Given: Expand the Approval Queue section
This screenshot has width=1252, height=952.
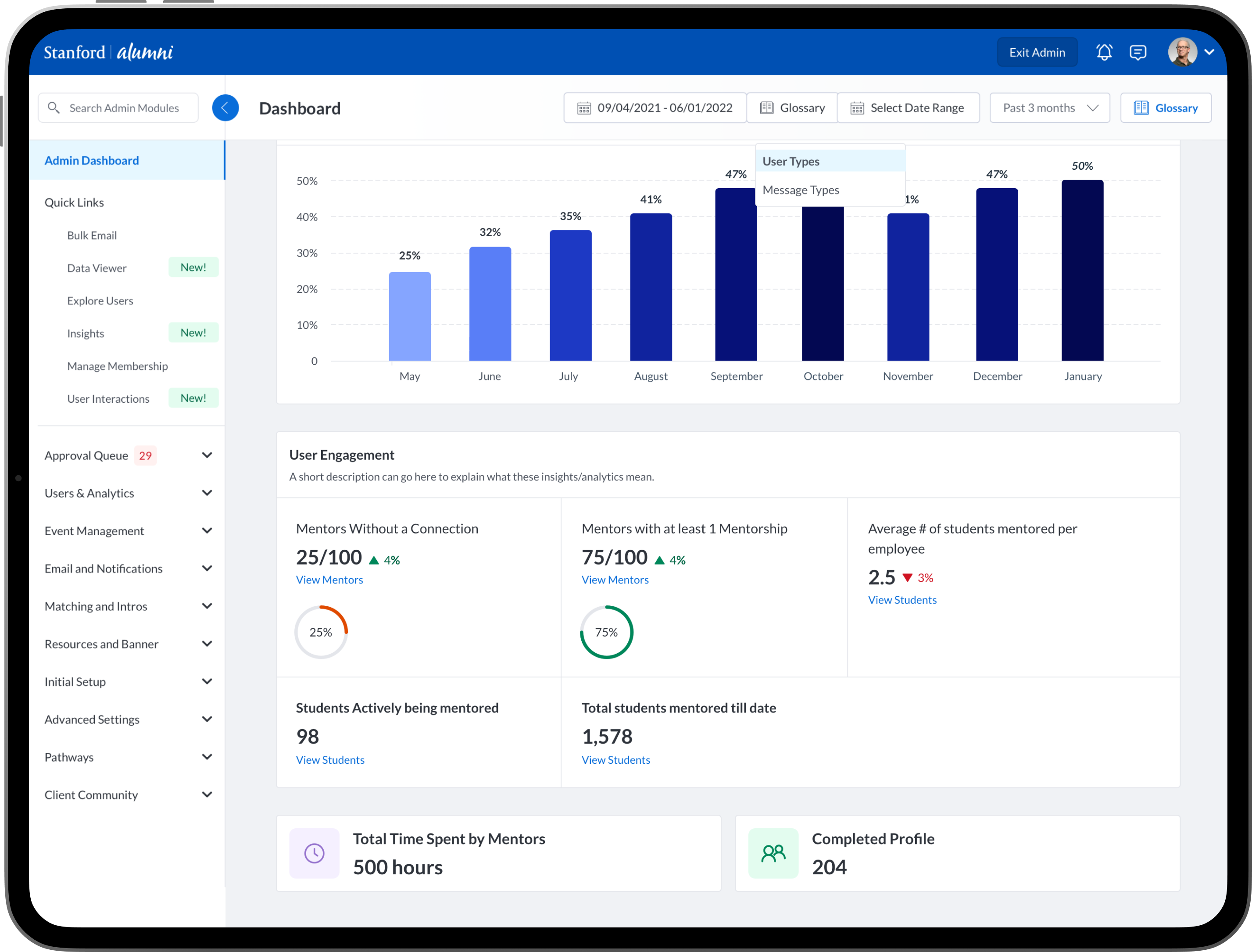Looking at the screenshot, I should point(207,455).
